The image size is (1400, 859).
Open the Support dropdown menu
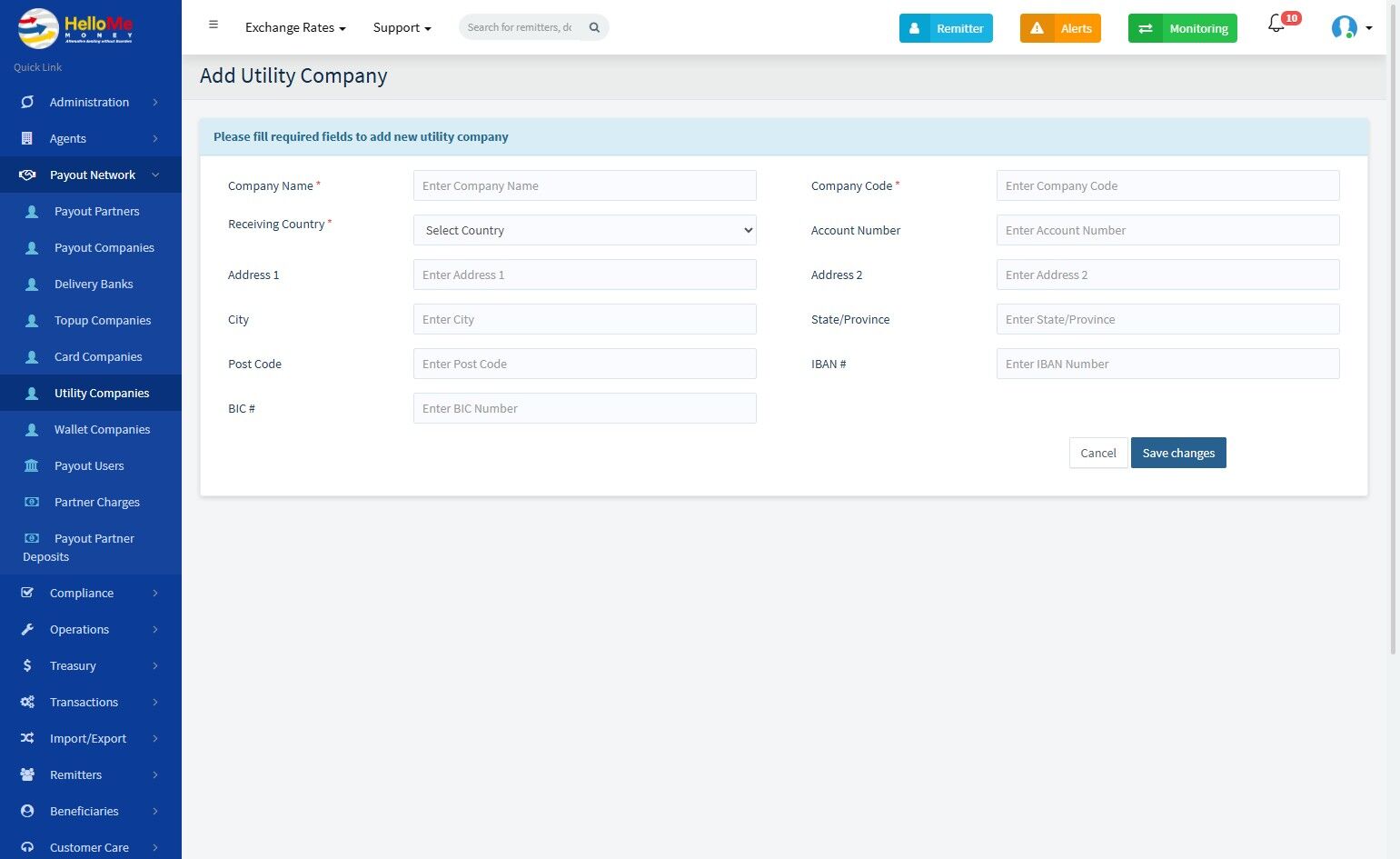pos(402,27)
